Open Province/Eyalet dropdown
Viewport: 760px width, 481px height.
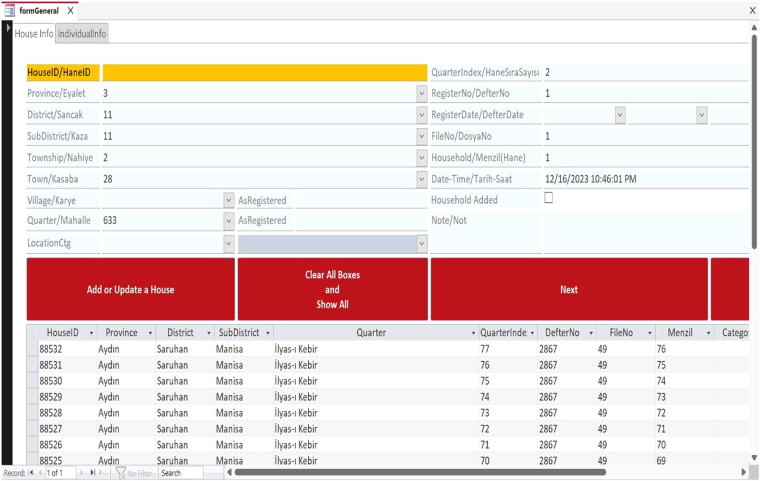point(422,93)
